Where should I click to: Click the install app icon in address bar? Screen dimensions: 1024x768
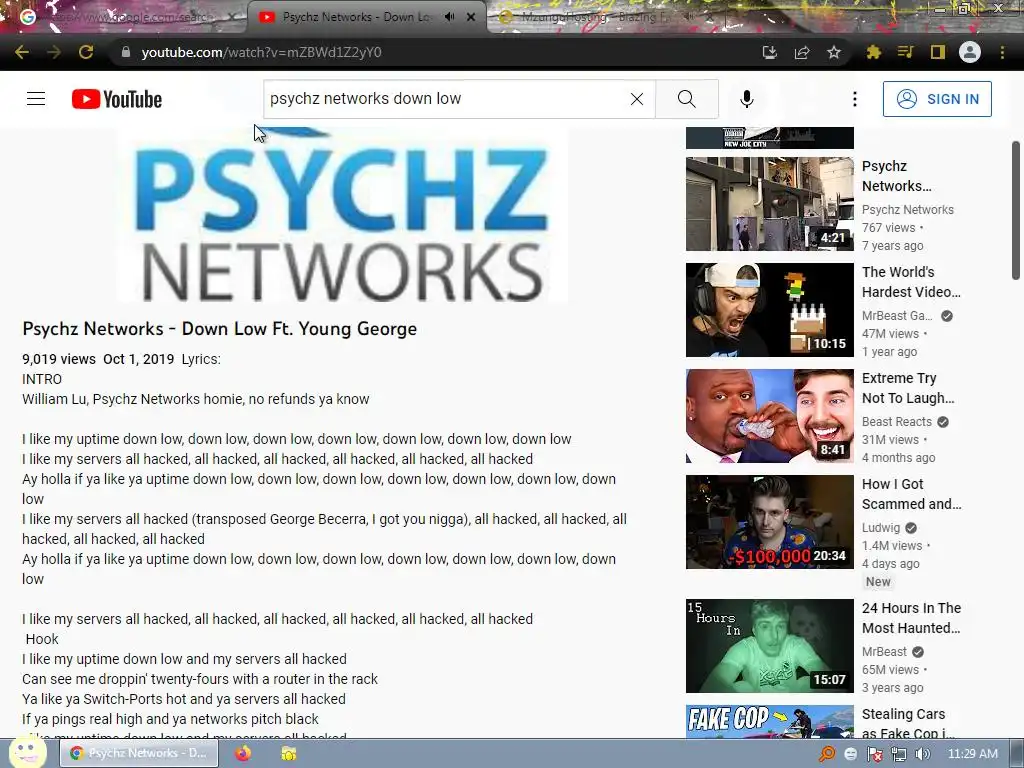(x=770, y=52)
